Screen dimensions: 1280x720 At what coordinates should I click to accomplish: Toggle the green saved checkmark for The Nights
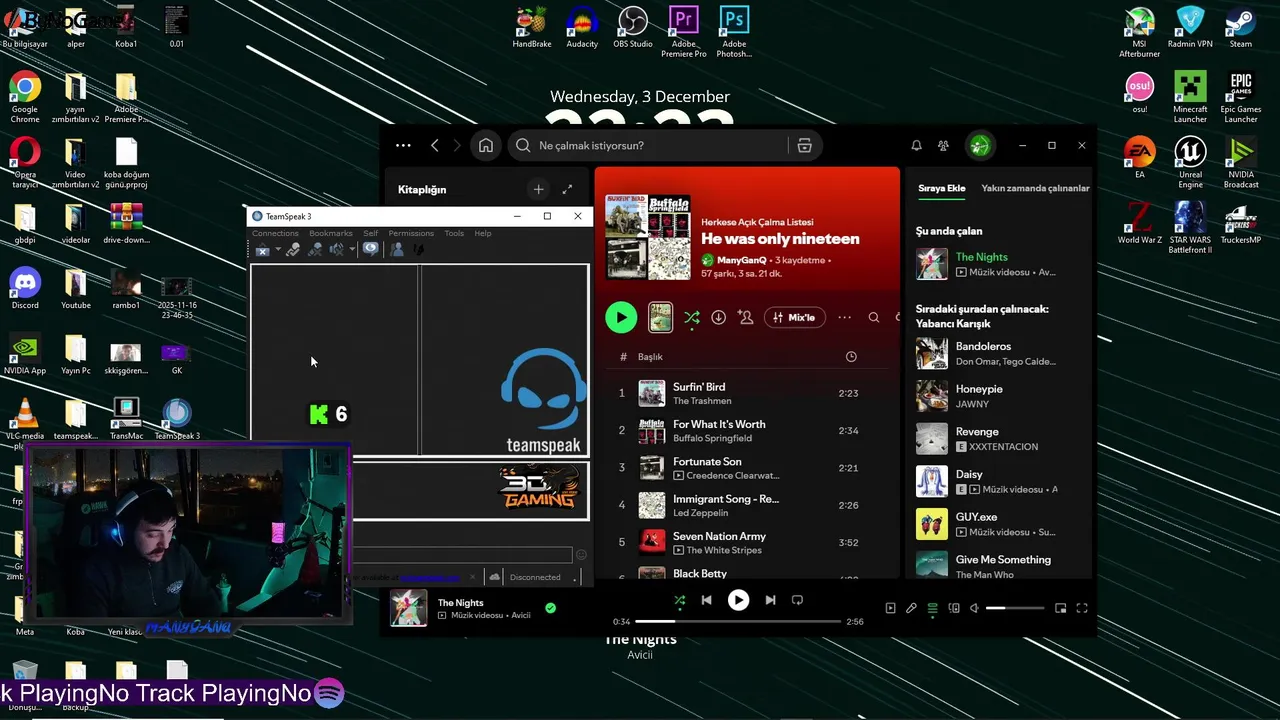(x=550, y=608)
